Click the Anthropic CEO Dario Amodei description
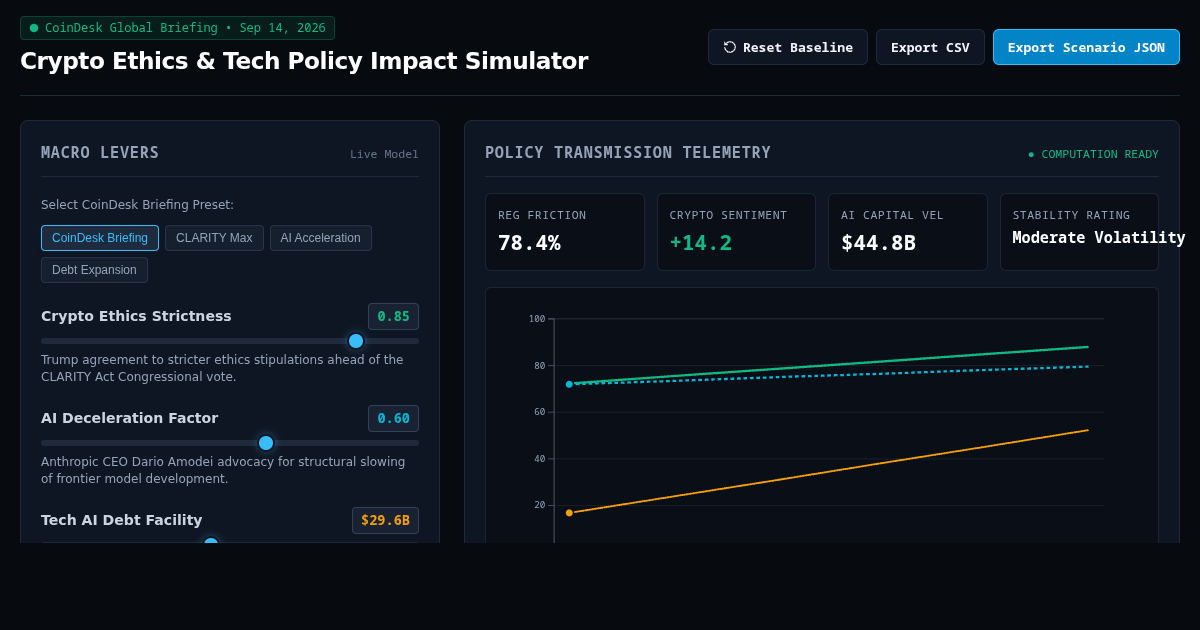The height and width of the screenshot is (630, 1200). [x=223, y=470]
